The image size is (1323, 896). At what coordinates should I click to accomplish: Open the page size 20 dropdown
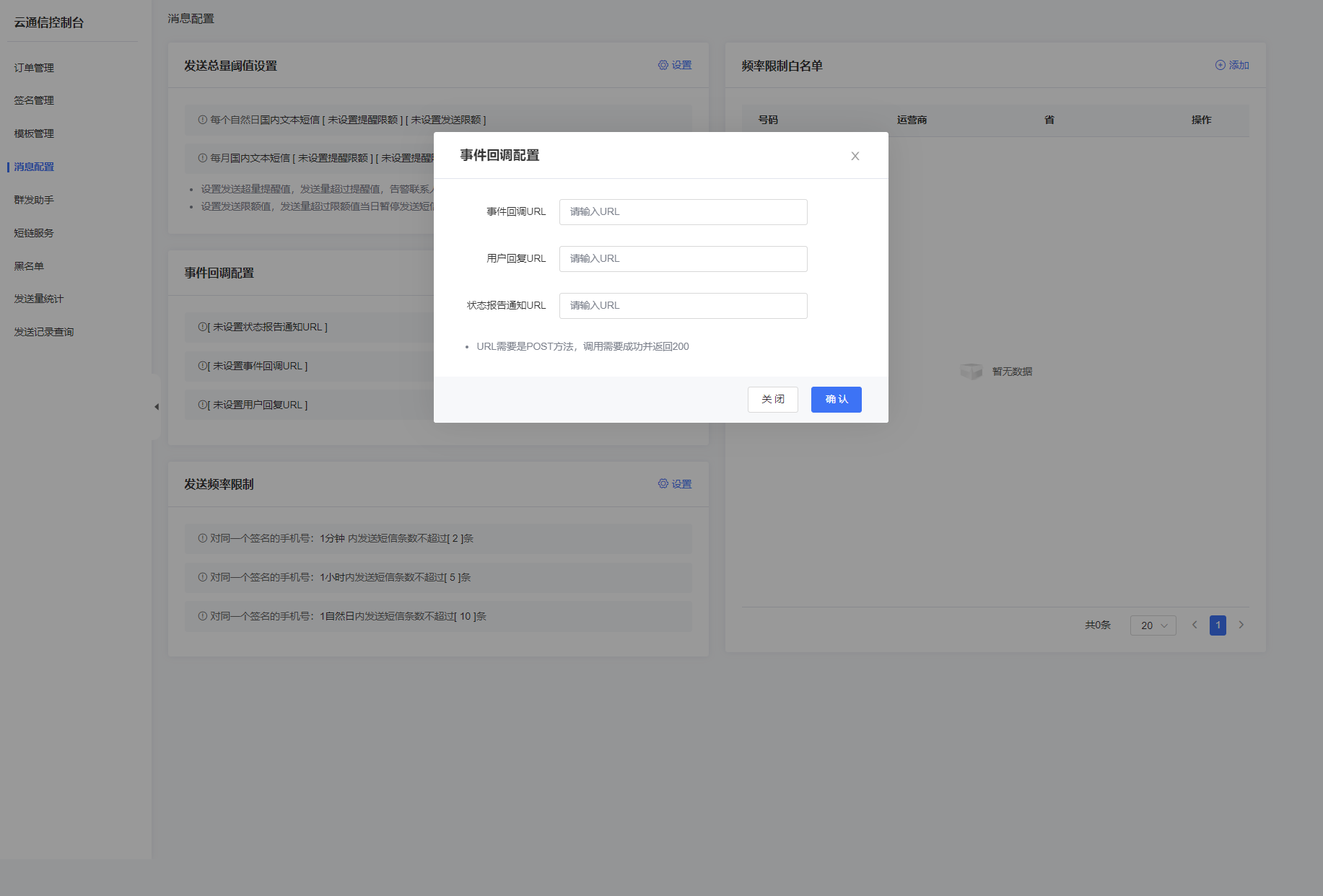(x=1153, y=625)
